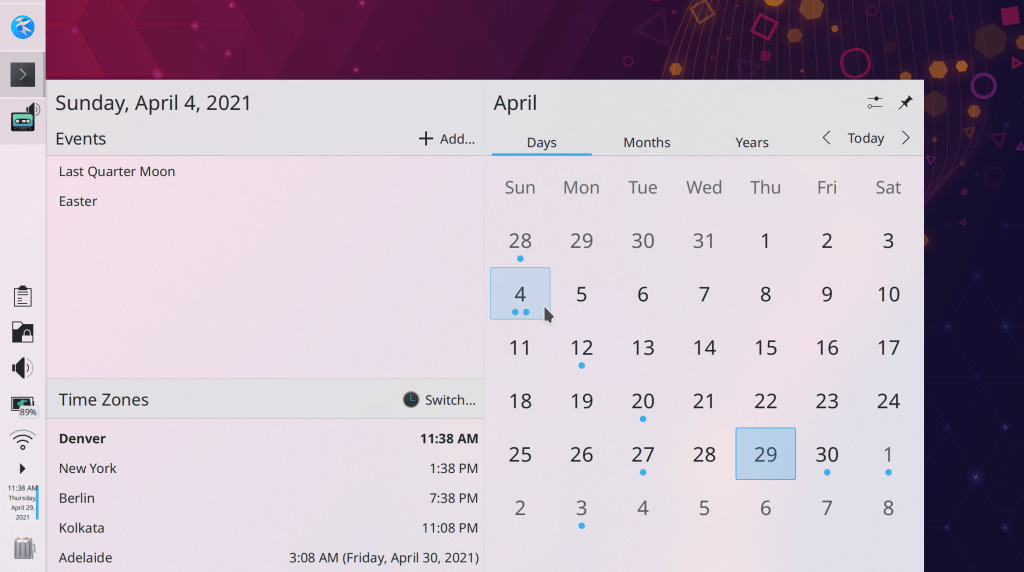1024x572 pixels.
Task: Open the clipboard tray icon
Action: (22, 296)
